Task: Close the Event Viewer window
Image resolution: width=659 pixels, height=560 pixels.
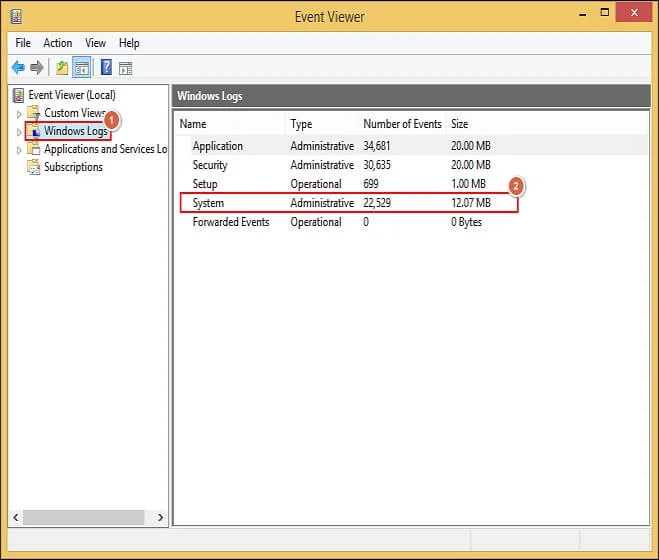Action: (634, 13)
